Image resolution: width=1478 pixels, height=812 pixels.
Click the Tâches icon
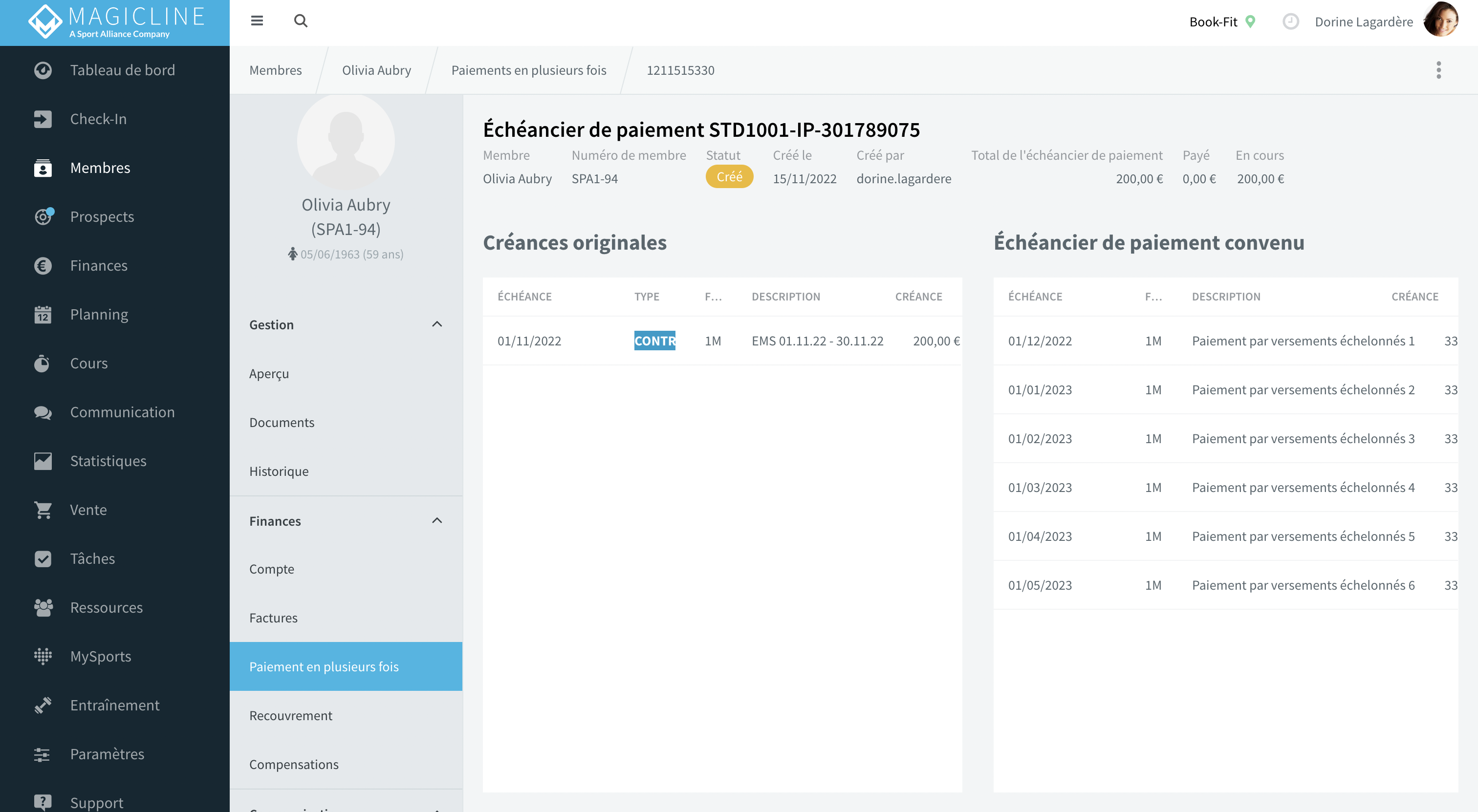[41, 558]
